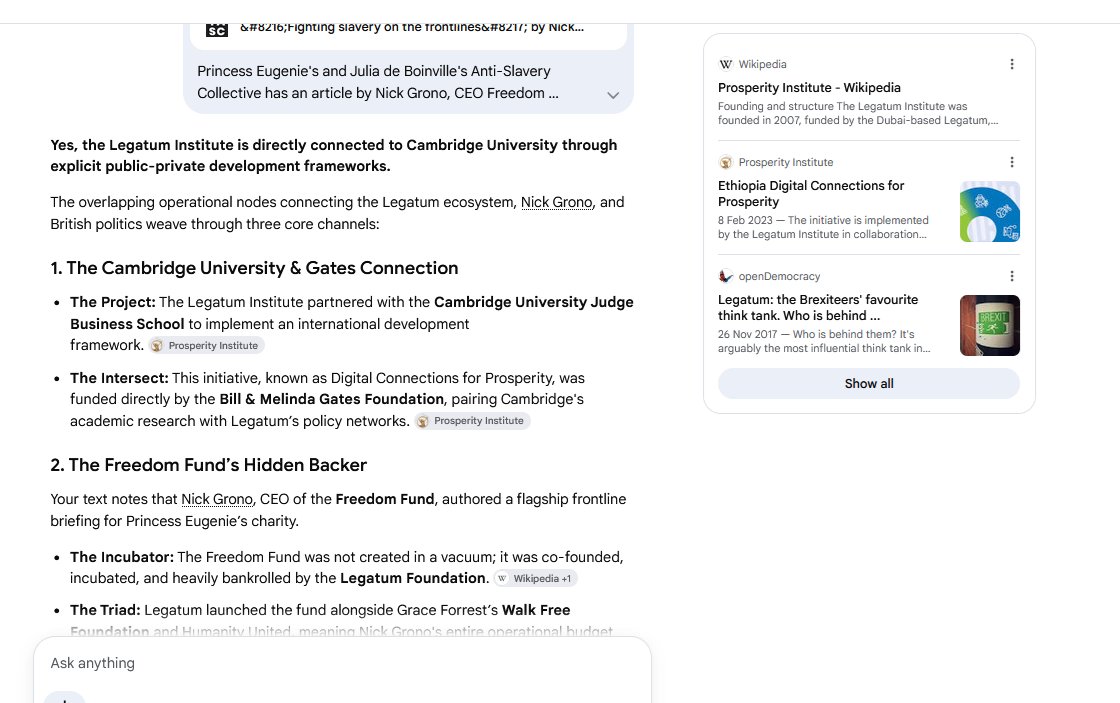Click the 'openDemocracy' source name label

tap(779, 276)
